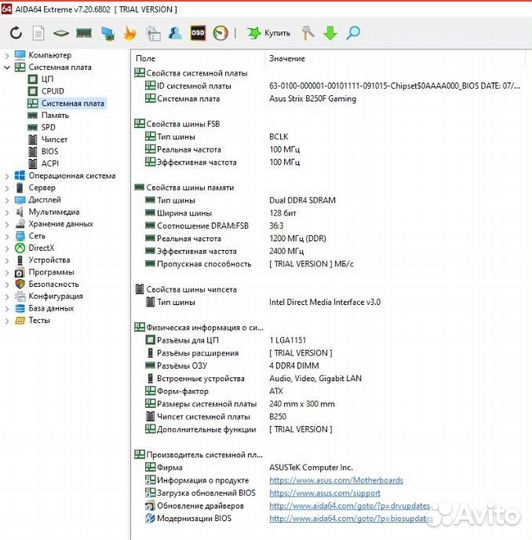Viewport: 532px width, 540px height.
Task: Click the Refresh toolbar icon
Action: click(16, 33)
